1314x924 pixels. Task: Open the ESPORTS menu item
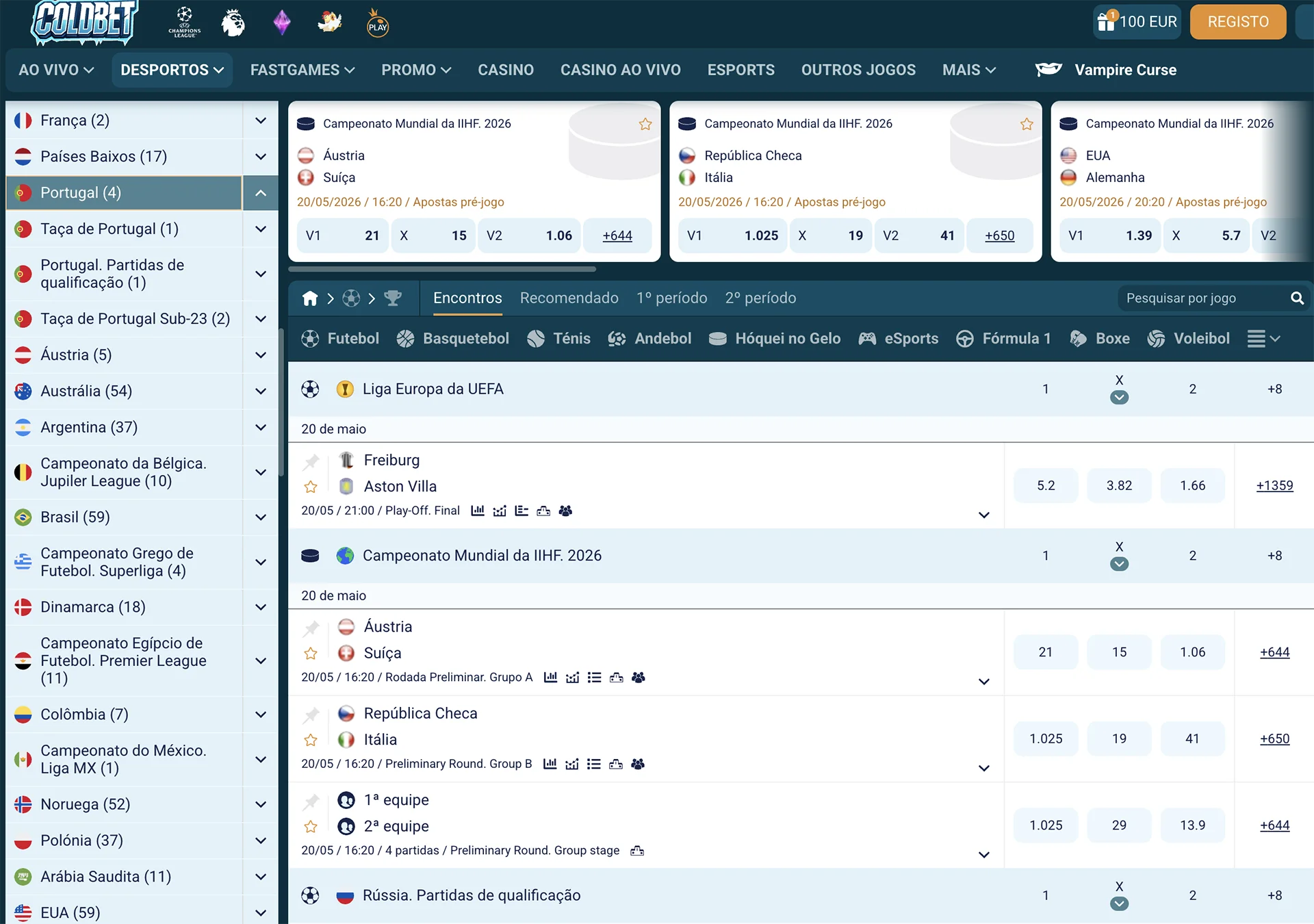click(x=741, y=70)
